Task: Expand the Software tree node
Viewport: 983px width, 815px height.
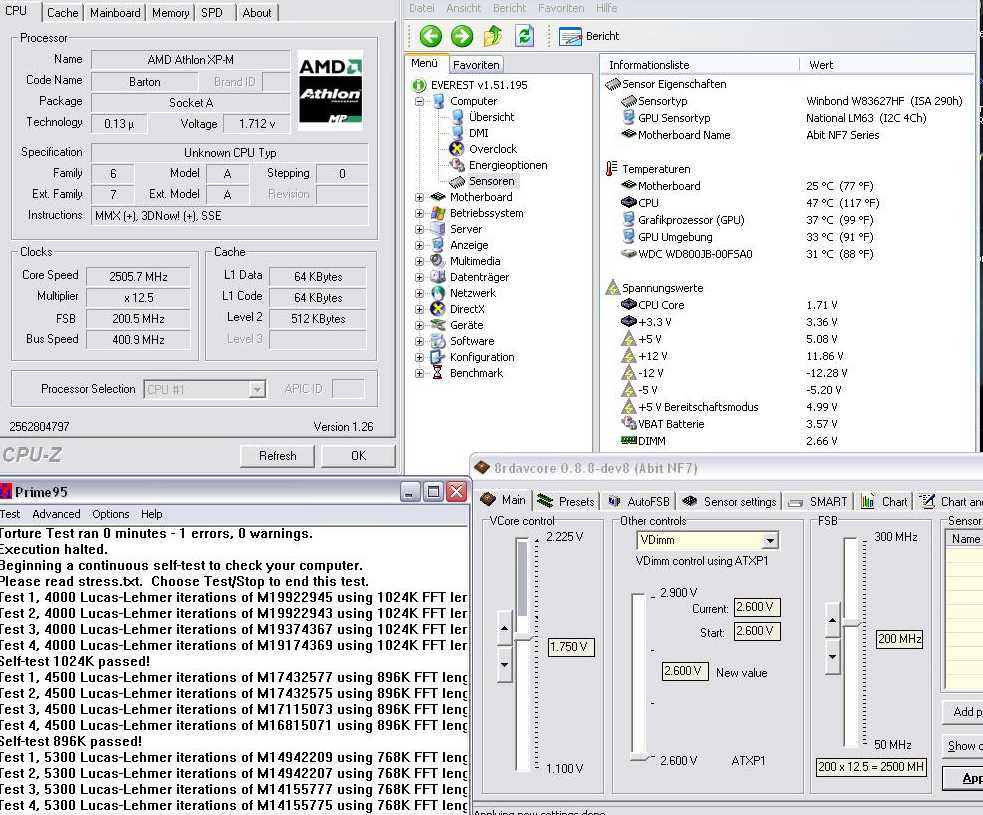Action: click(x=419, y=341)
